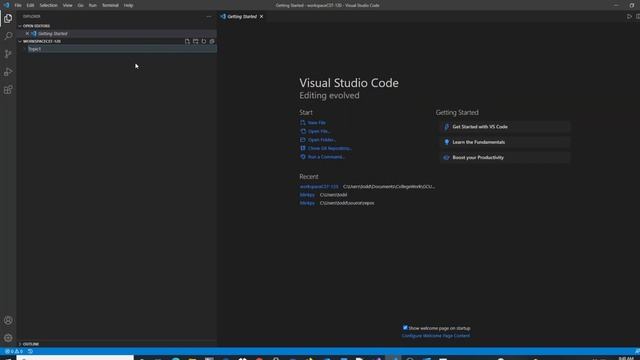This screenshot has width=640, height=360.
Task: Click Collapse Folders icon in Explorer
Action: [212, 41]
